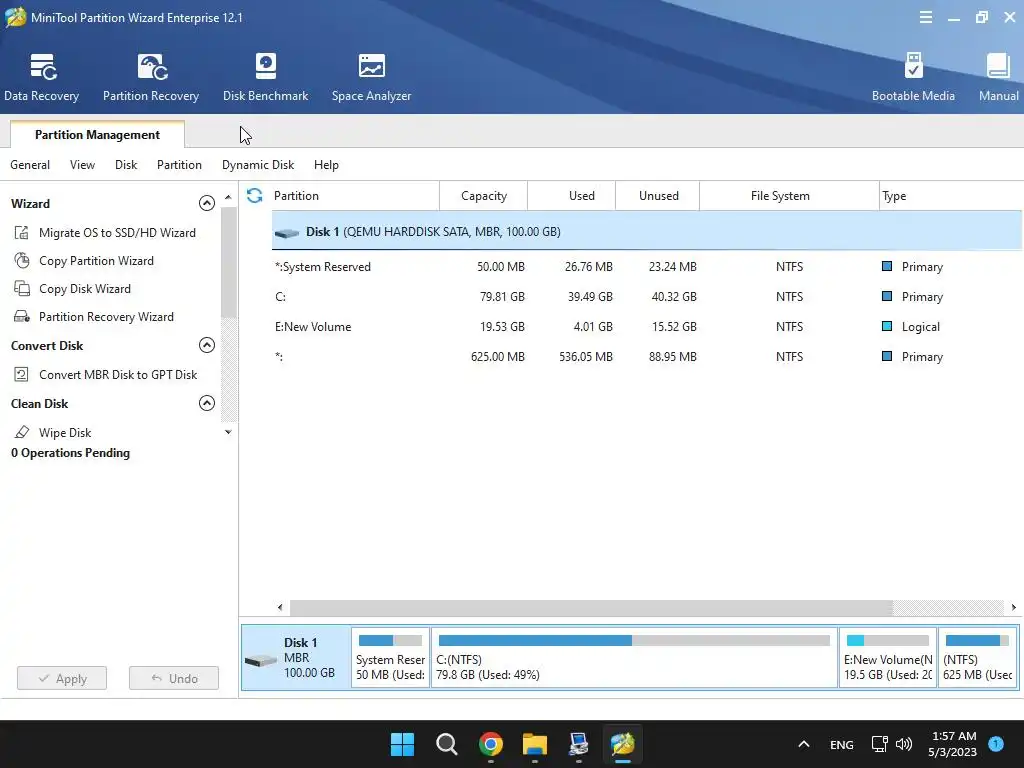Open the Dynamic Disk menu
This screenshot has width=1024, height=768.
point(258,165)
